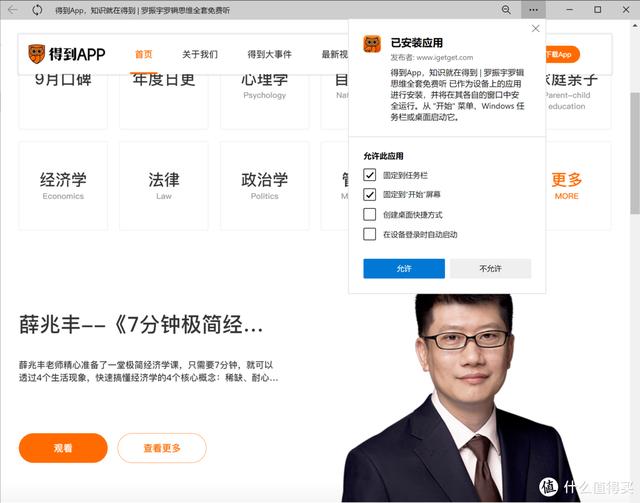Select the 首页 navigation tab
640x503 pixels.
point(144,54)
